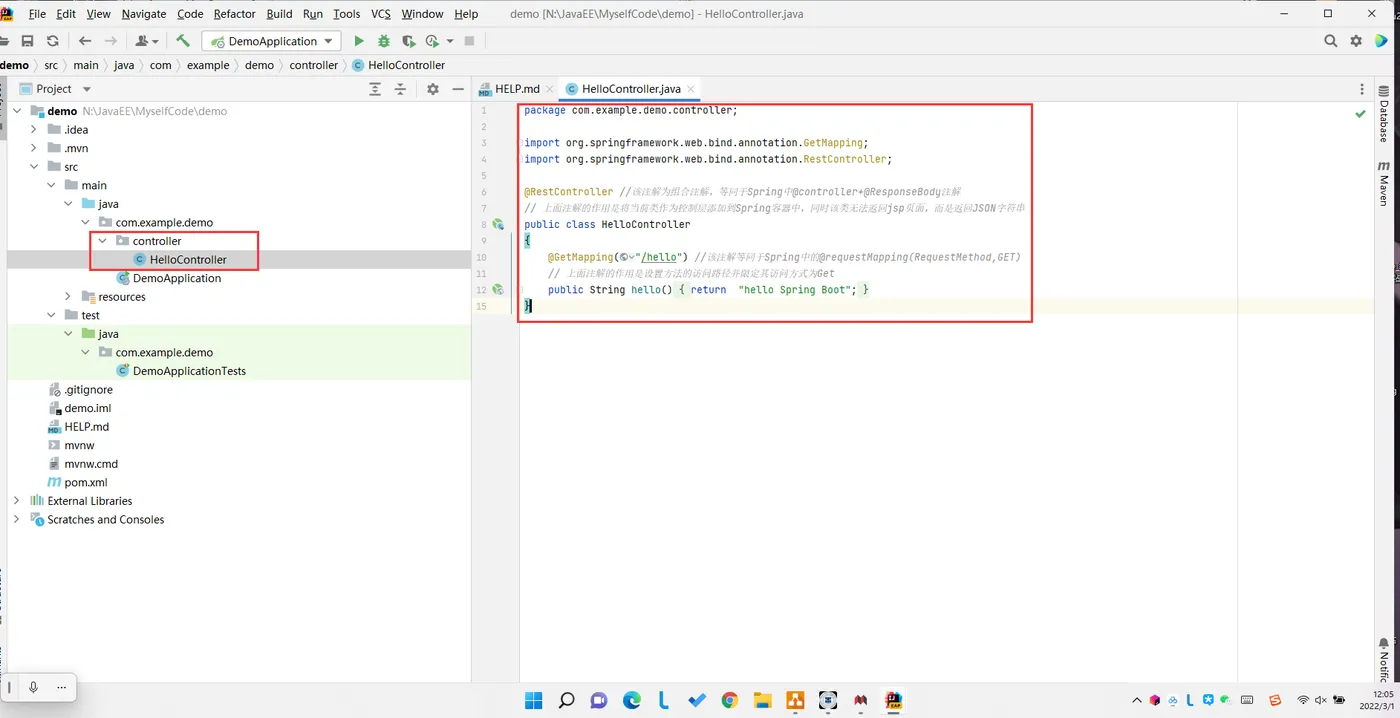Click the Stop square icon

[x=469, y=41]
